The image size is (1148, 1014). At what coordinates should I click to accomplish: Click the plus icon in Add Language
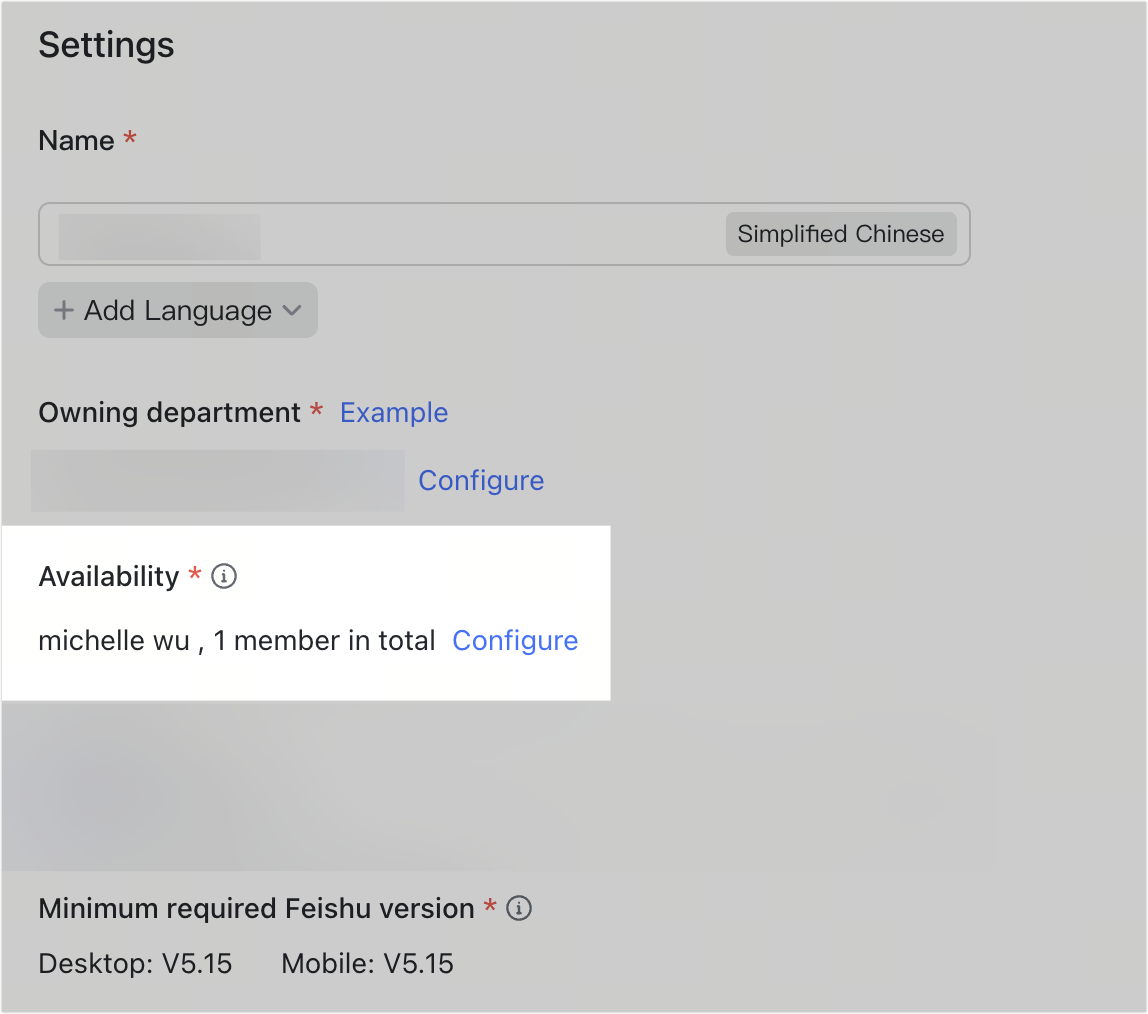click(63, 310)
